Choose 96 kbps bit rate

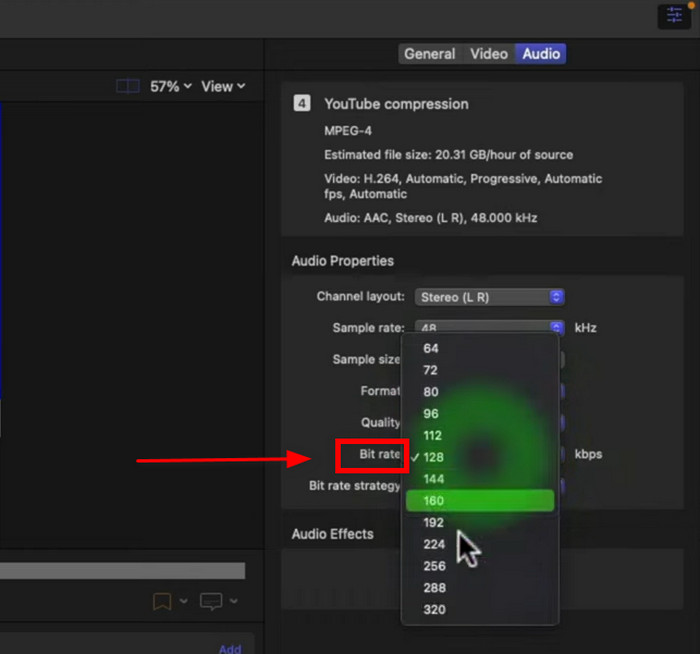(480, 413)
